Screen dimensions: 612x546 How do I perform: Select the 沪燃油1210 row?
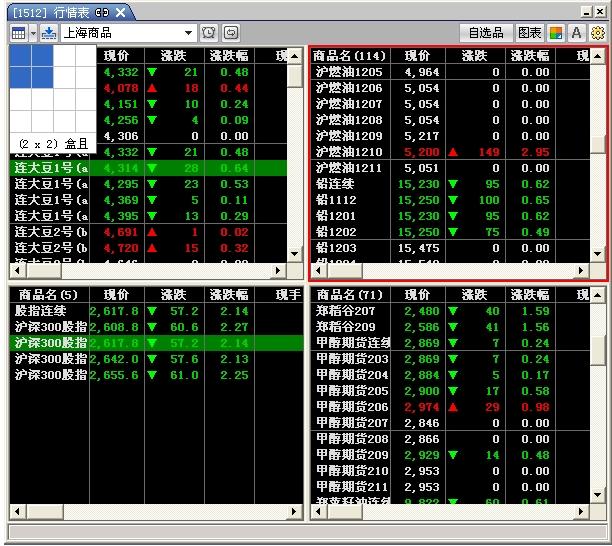click(349, 152)
